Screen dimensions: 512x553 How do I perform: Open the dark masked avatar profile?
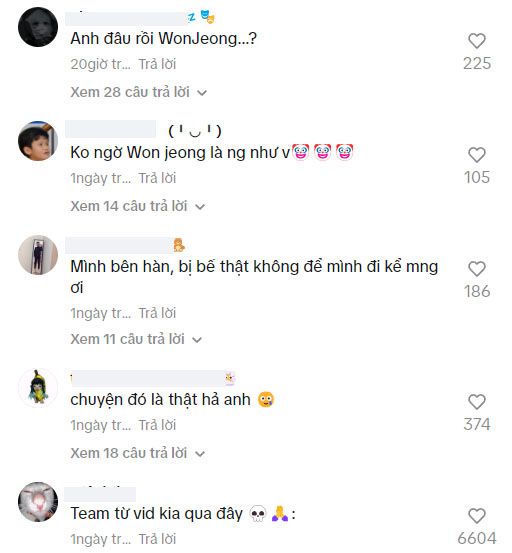pyautogui.click(x=38, y=27)
